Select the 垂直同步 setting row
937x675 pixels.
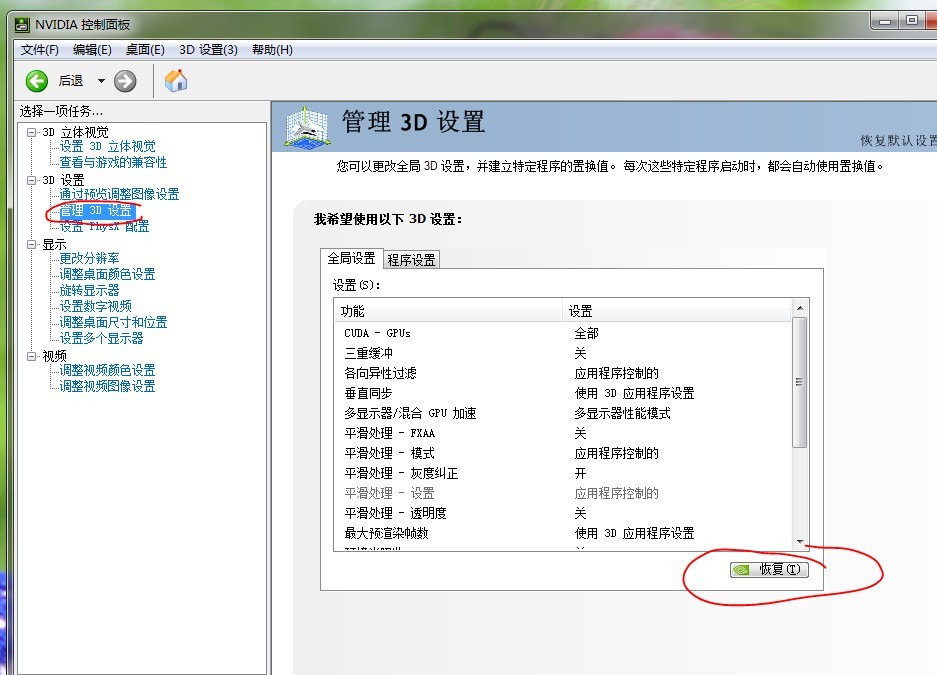[563, 393]
